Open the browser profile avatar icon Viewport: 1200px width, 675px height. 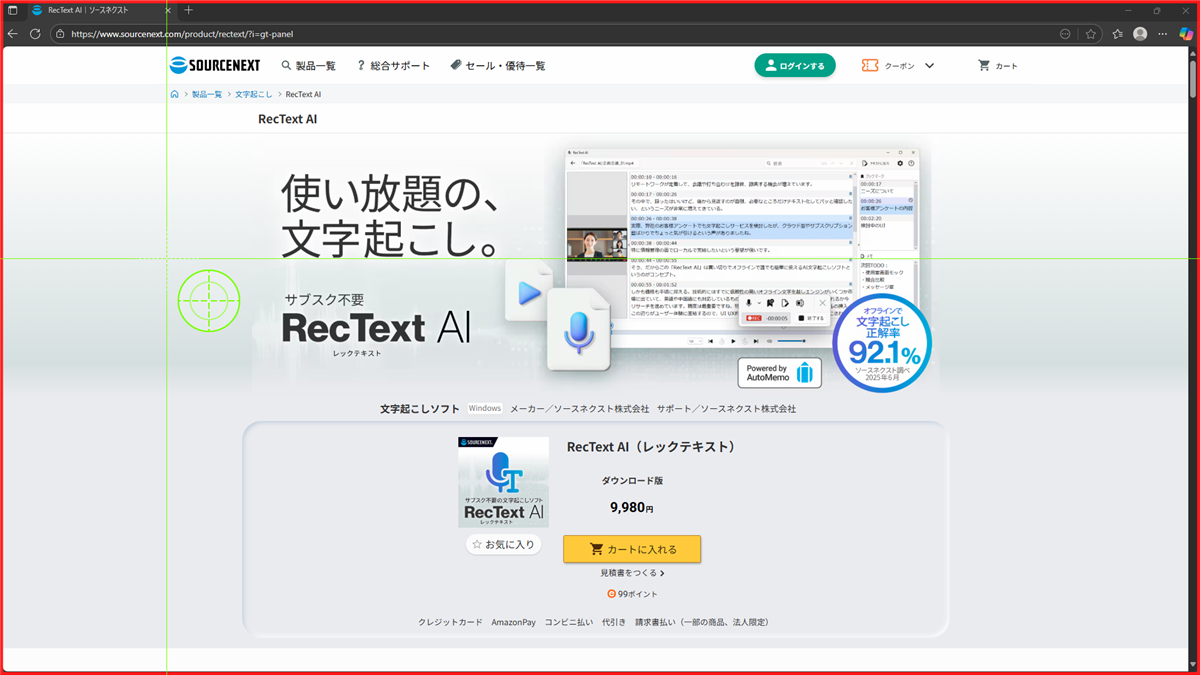[1140, 34]
